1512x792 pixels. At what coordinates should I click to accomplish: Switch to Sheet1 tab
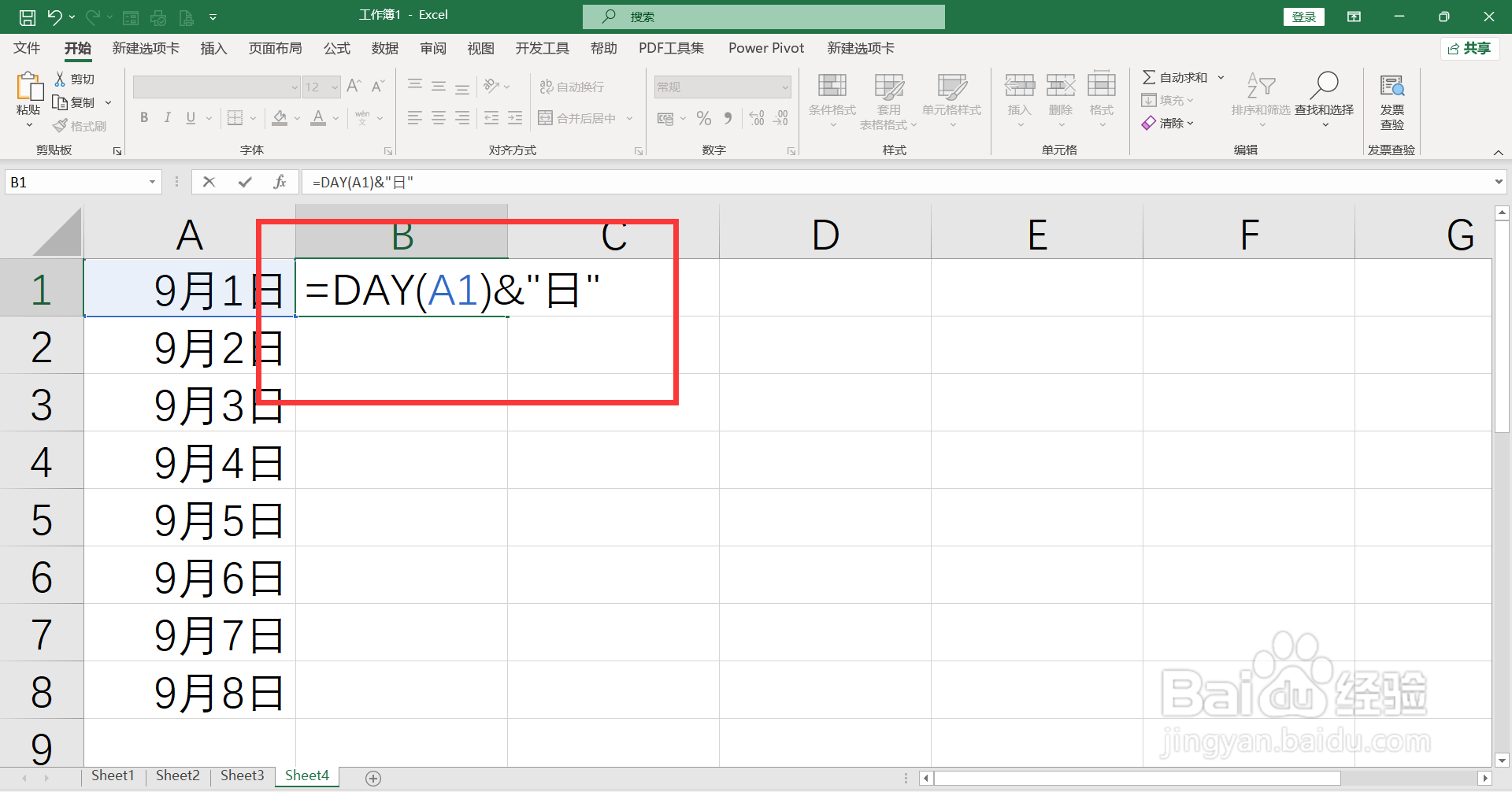(x=113, y=775)
